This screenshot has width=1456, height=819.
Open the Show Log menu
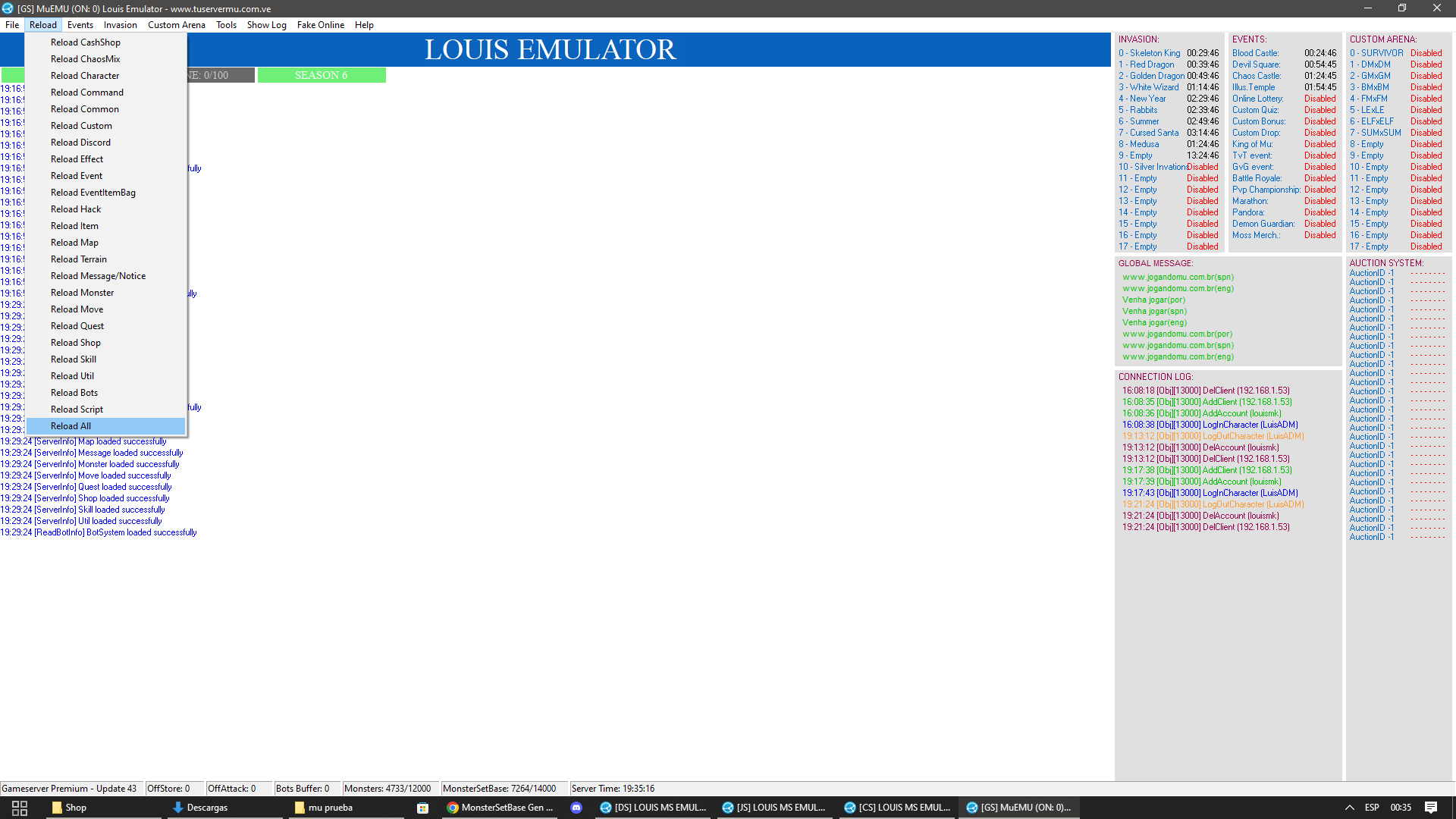[267, 25]
